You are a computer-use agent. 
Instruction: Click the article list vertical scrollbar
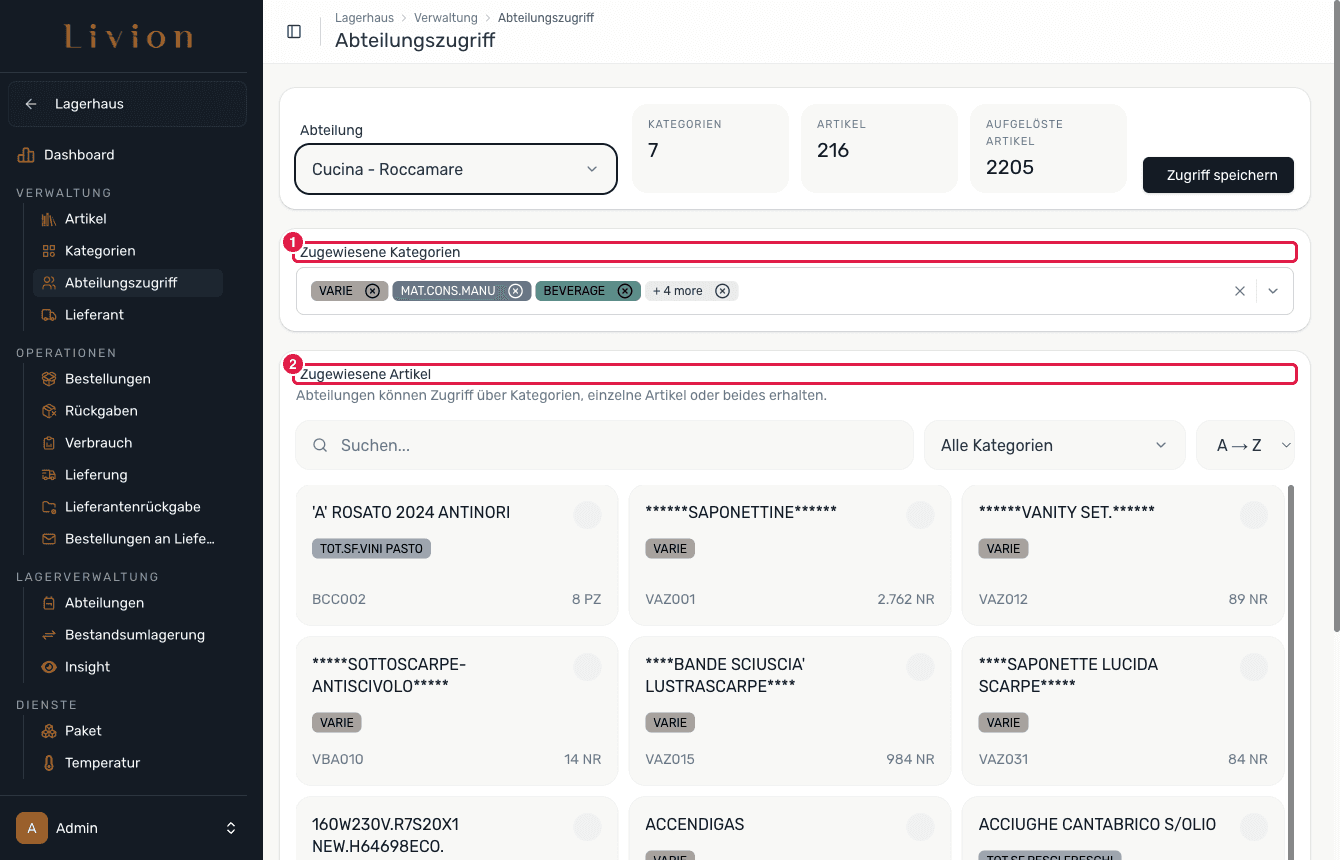[x=1288, y=672]
